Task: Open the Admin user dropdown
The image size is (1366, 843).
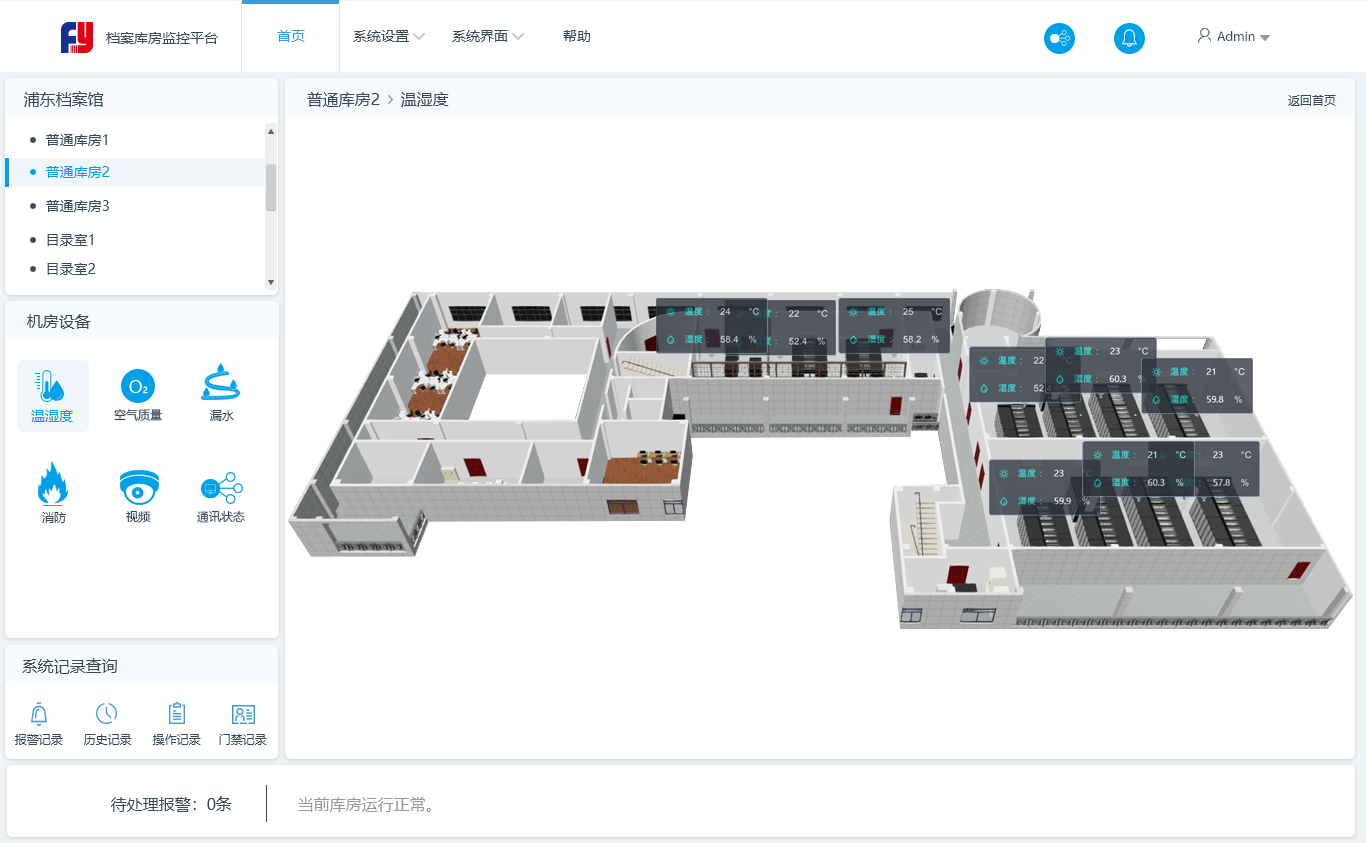Action: 1234,37
